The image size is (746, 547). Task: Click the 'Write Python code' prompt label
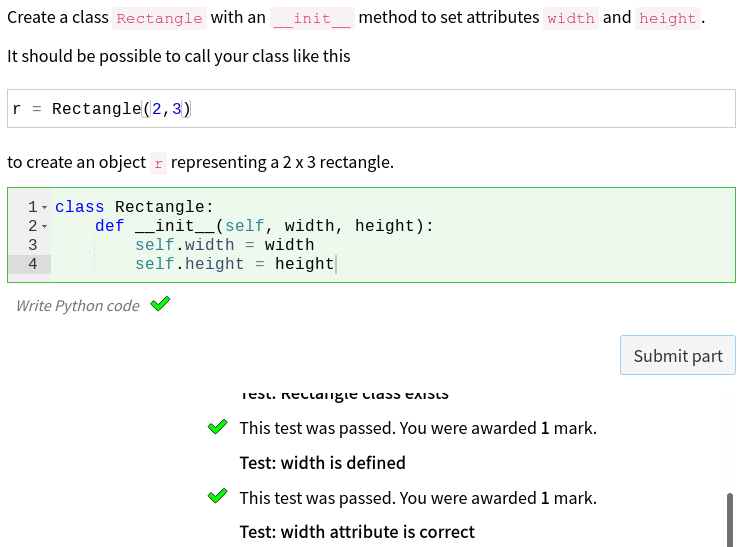(78, 306)
